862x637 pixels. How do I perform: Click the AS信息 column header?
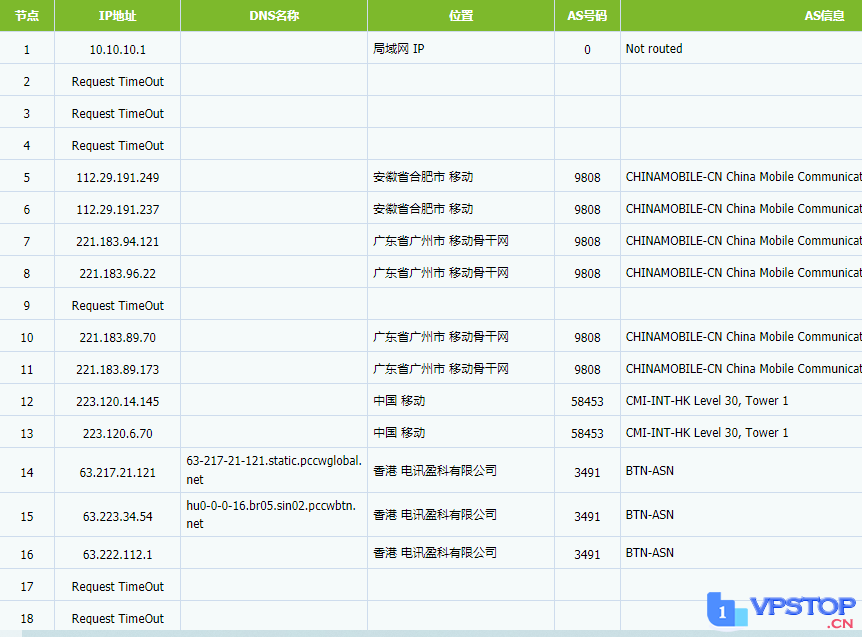824,16
